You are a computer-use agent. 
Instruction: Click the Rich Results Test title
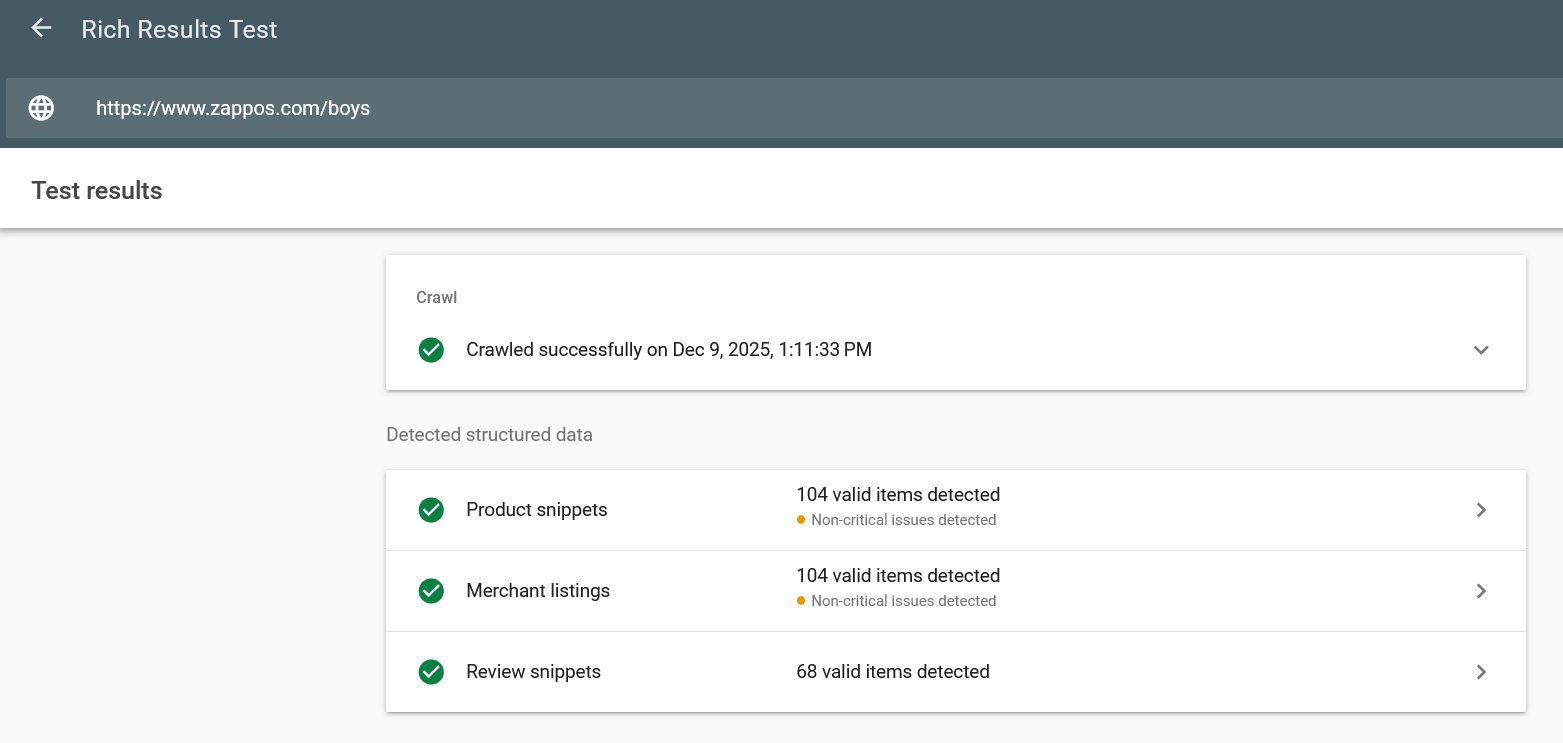(x=179, y=29)
